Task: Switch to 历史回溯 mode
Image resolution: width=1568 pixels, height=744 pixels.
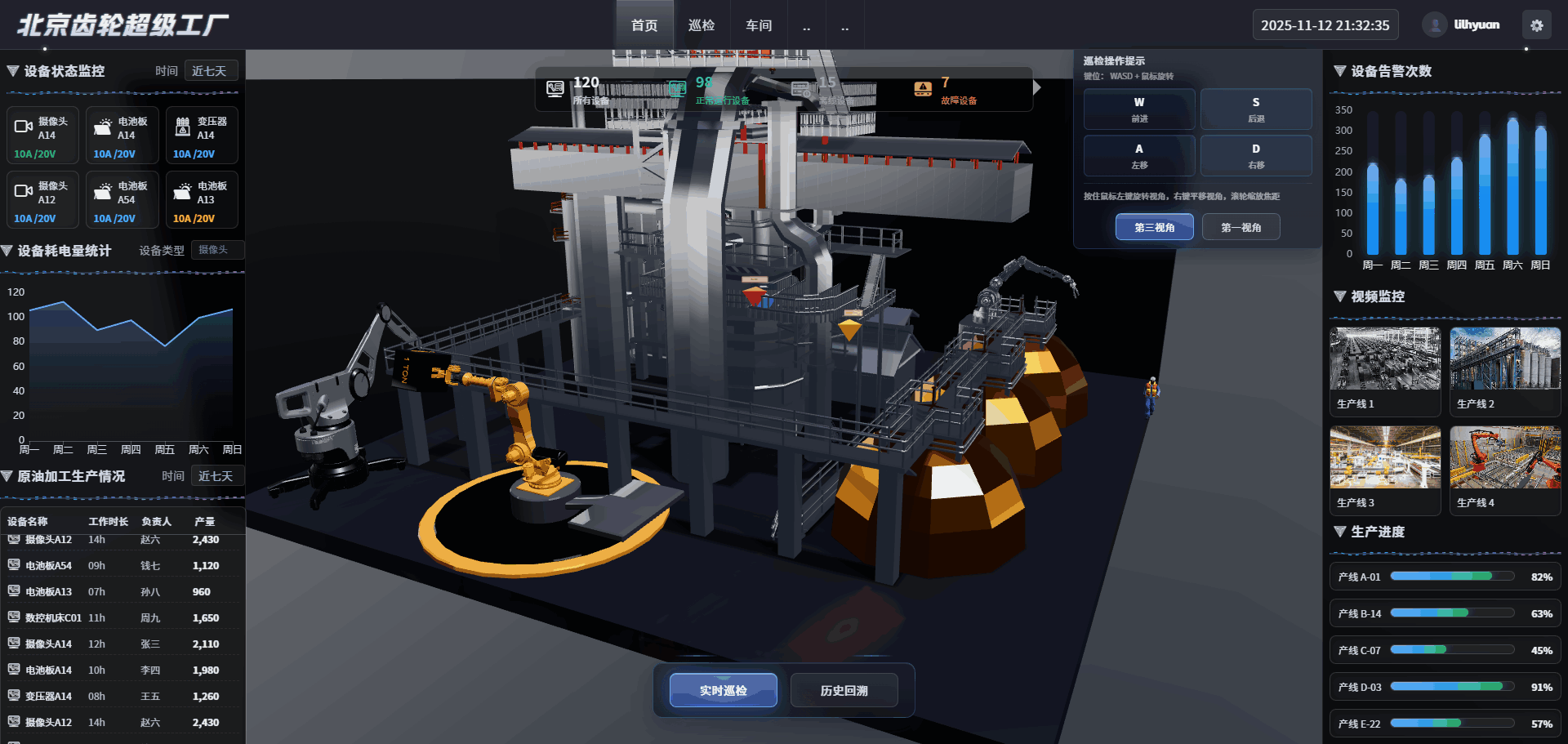Action: point(844,691)
